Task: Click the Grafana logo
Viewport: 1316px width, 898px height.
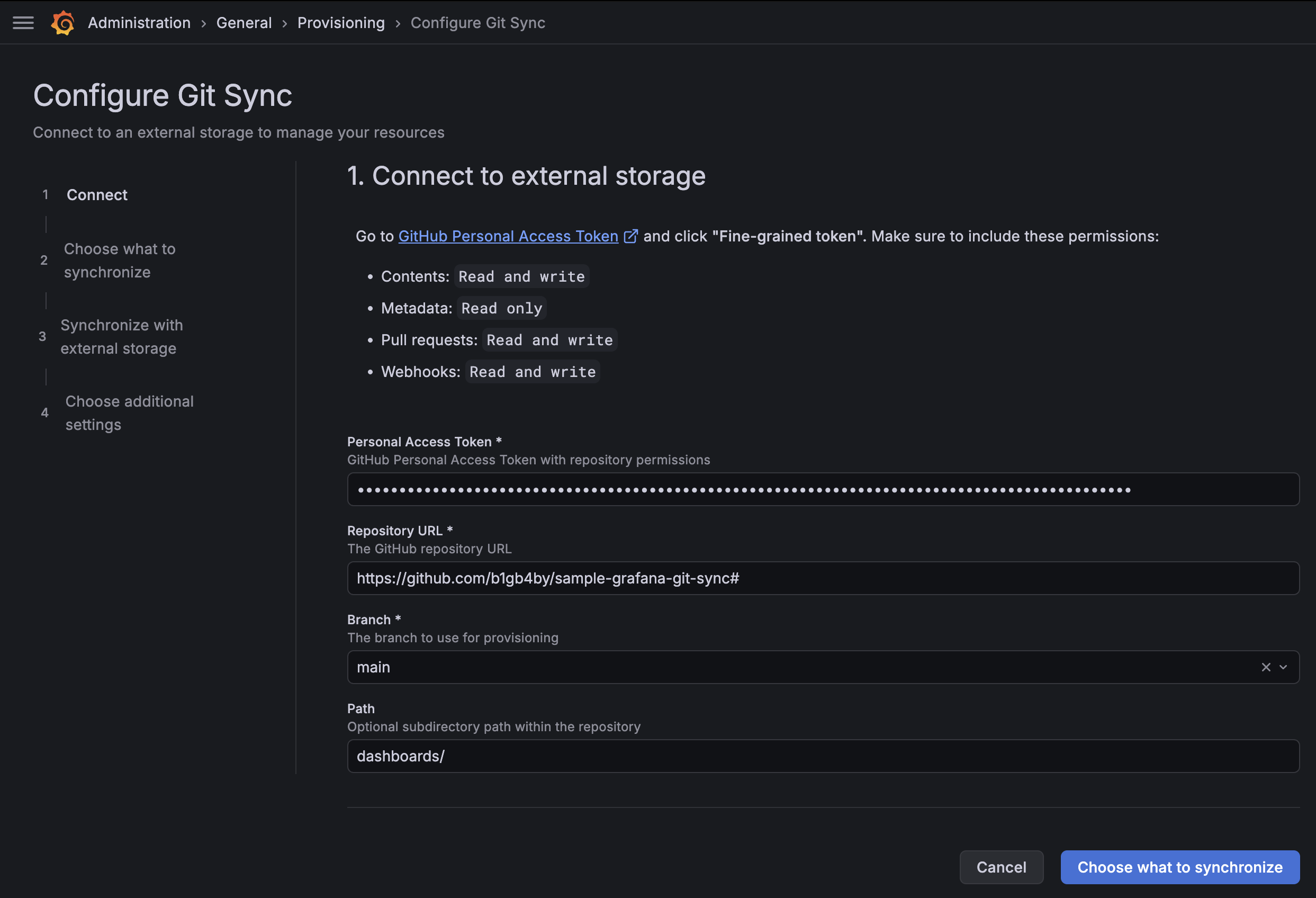Action: 63,23
